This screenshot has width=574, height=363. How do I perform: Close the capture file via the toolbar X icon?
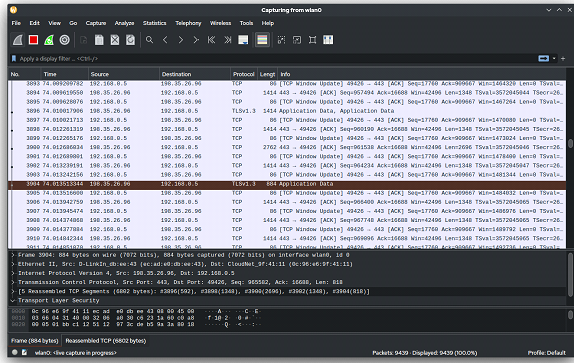tap(115, 40)
